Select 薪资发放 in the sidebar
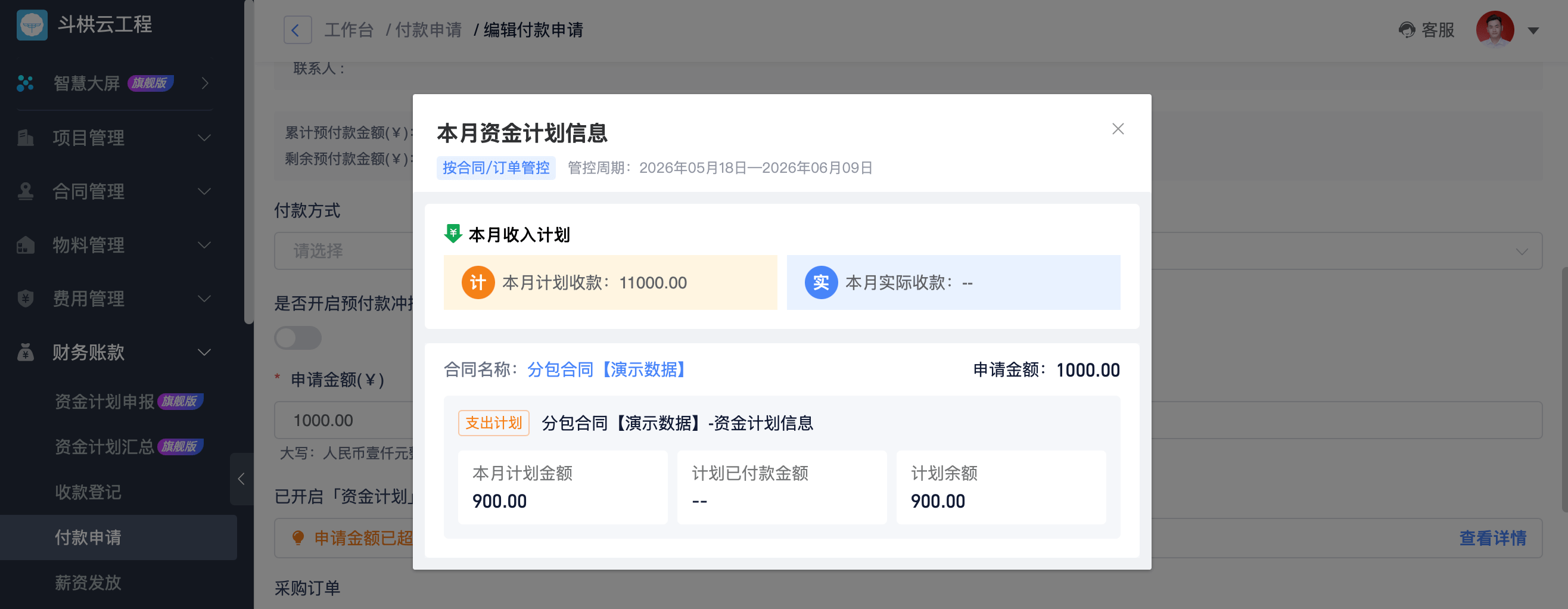Viewport: 1568px width, 609px height. click(x=88, y=582)
